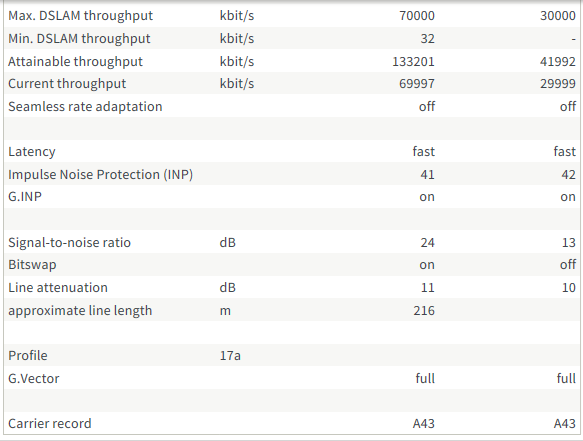Image resolution: width=583 pixels, height=441 pixels.
Task: Click Impulse Noise Protection (INP) label
Action: (x=100, y=175)
